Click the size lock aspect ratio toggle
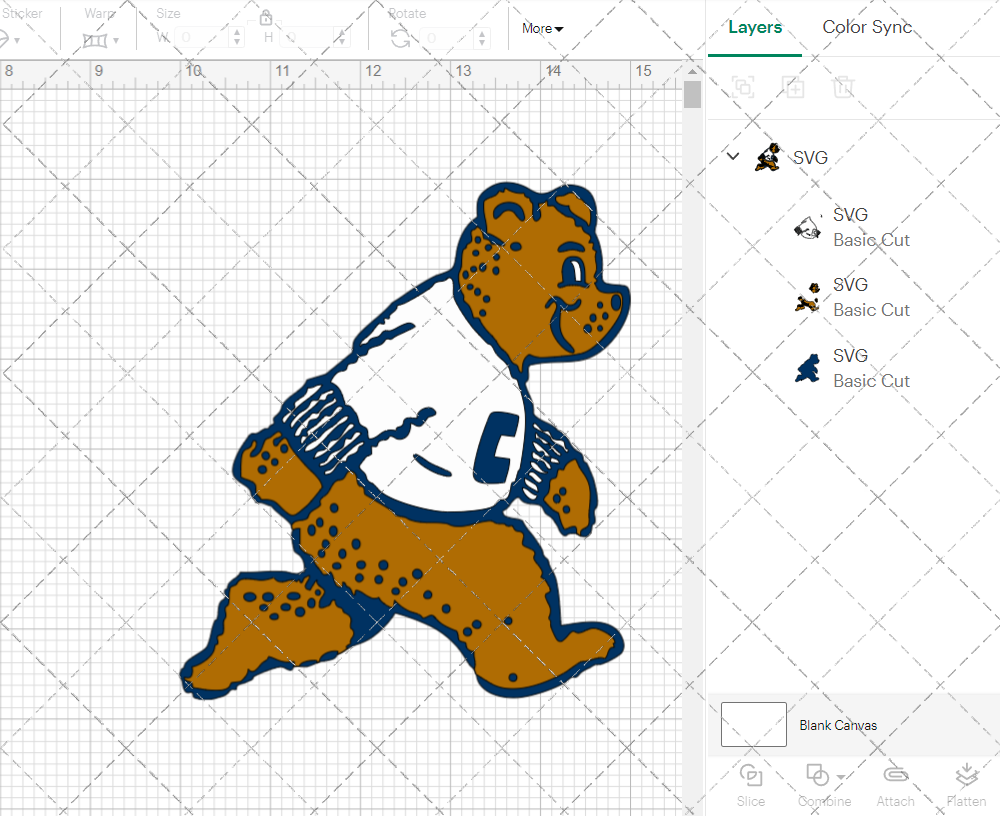 coord(266,17)
